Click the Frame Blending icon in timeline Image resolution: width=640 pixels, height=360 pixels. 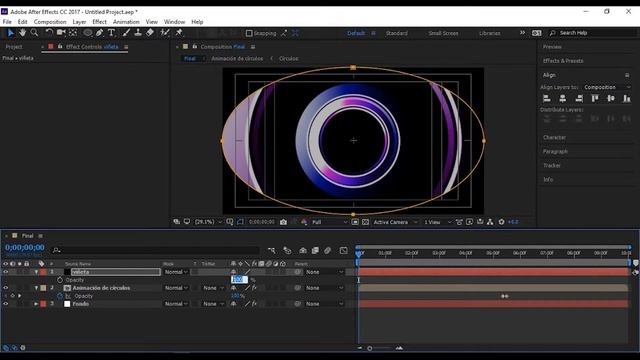tap(315, 250)
